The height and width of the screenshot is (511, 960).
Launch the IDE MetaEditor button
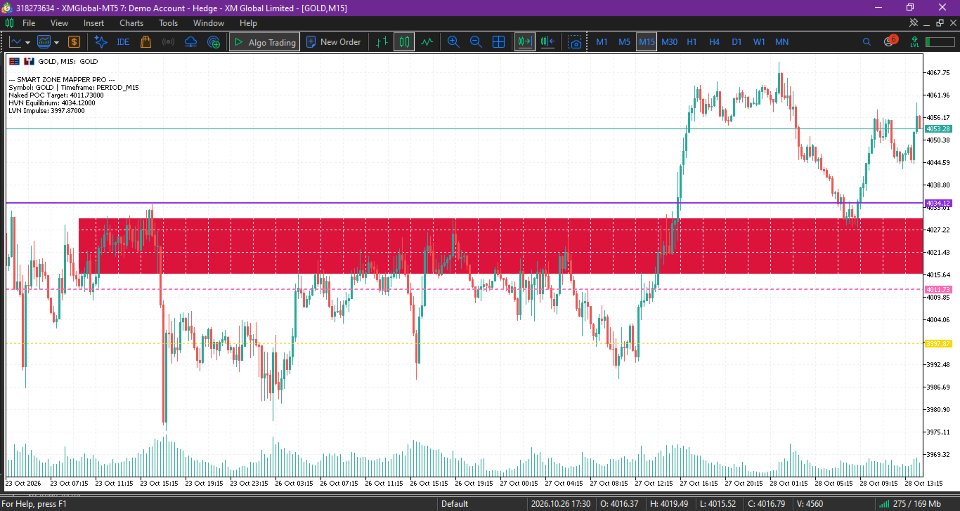[123, 42]
